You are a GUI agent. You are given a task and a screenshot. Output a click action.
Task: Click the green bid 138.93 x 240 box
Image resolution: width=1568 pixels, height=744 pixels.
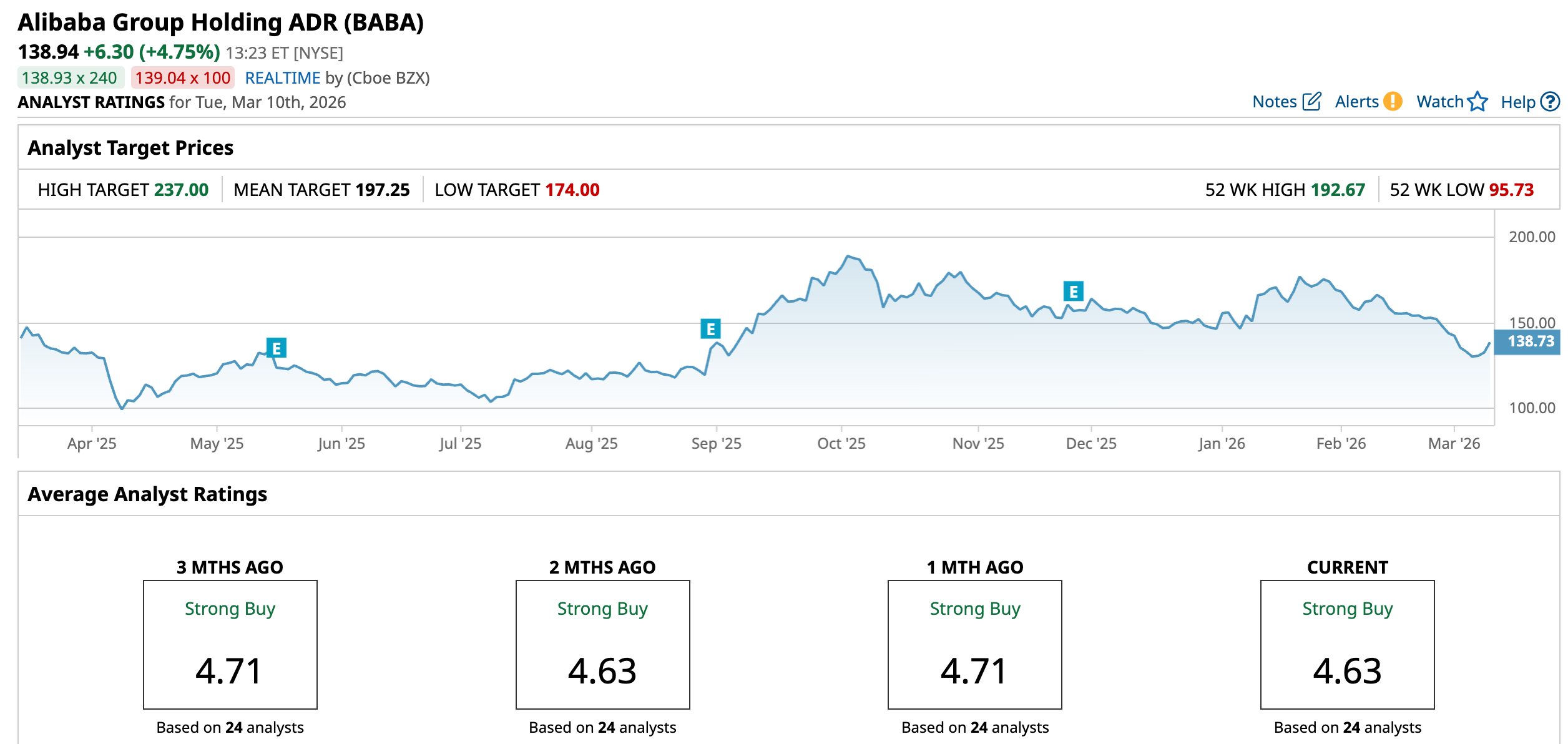(70, 78)
